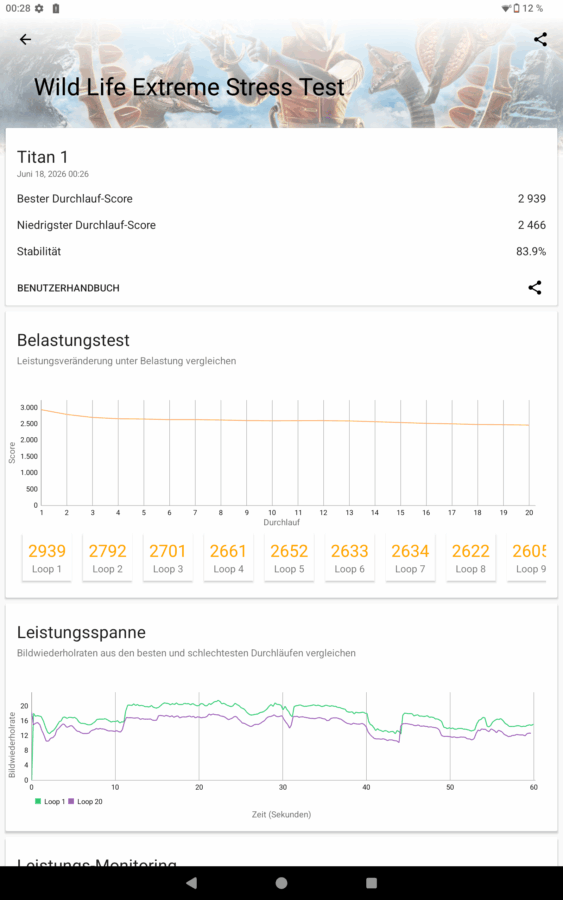Select the Loop 1 score card 2939
This screenshot has width=563, height=900.
point(46,558)
